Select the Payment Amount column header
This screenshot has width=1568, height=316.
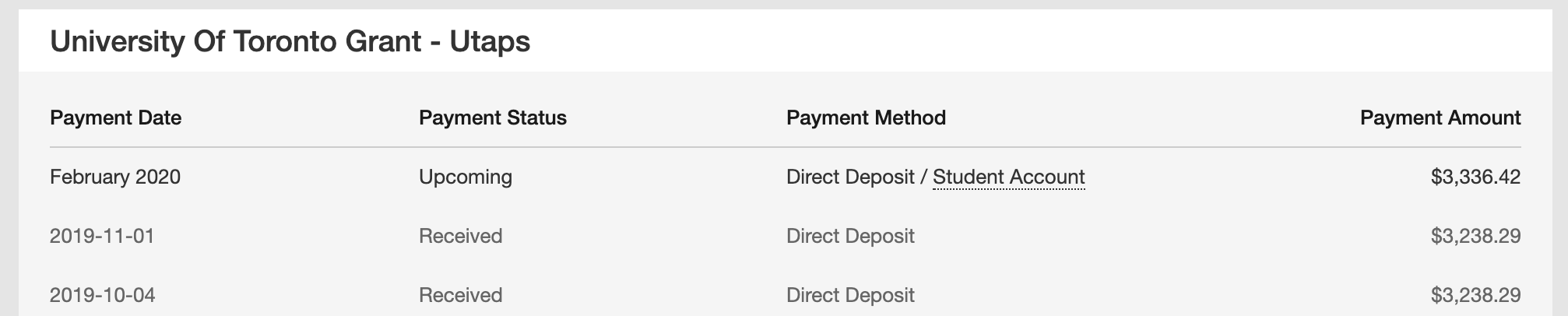(x=1440, y=118)
